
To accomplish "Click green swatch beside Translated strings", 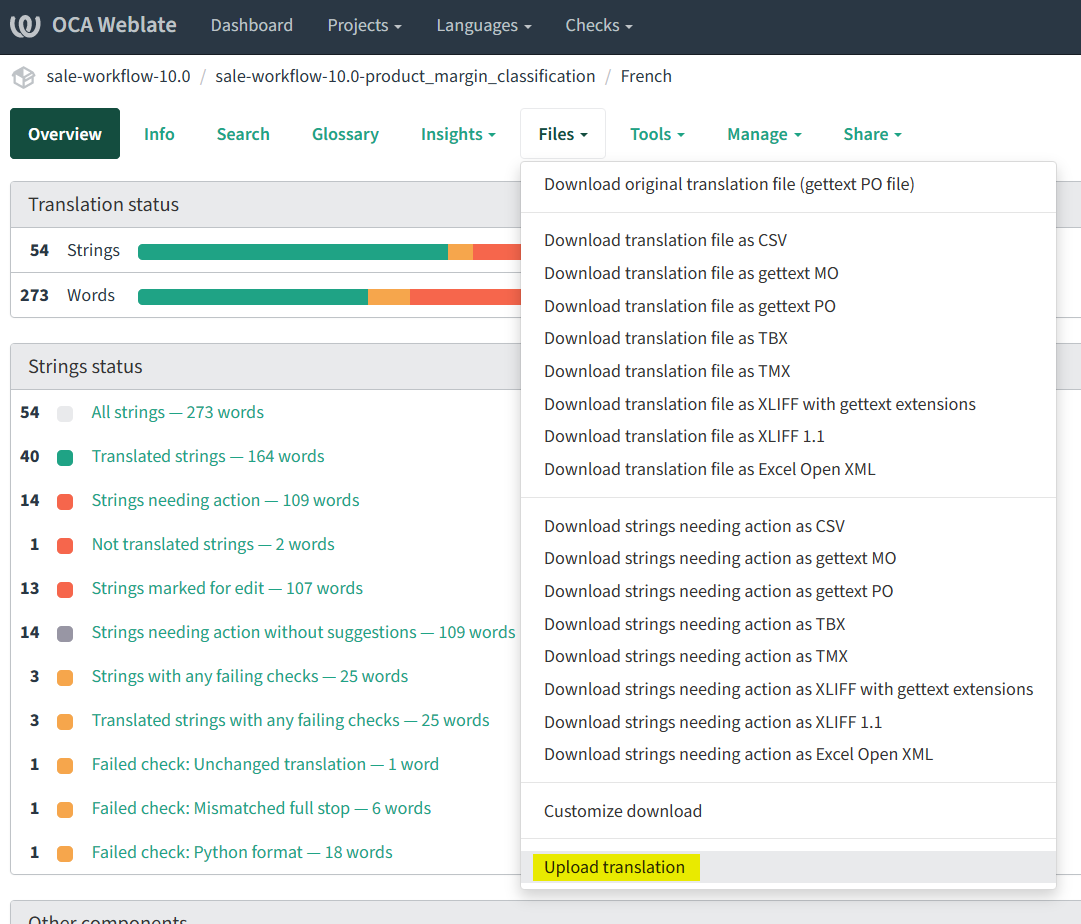I will click(65, 457).
